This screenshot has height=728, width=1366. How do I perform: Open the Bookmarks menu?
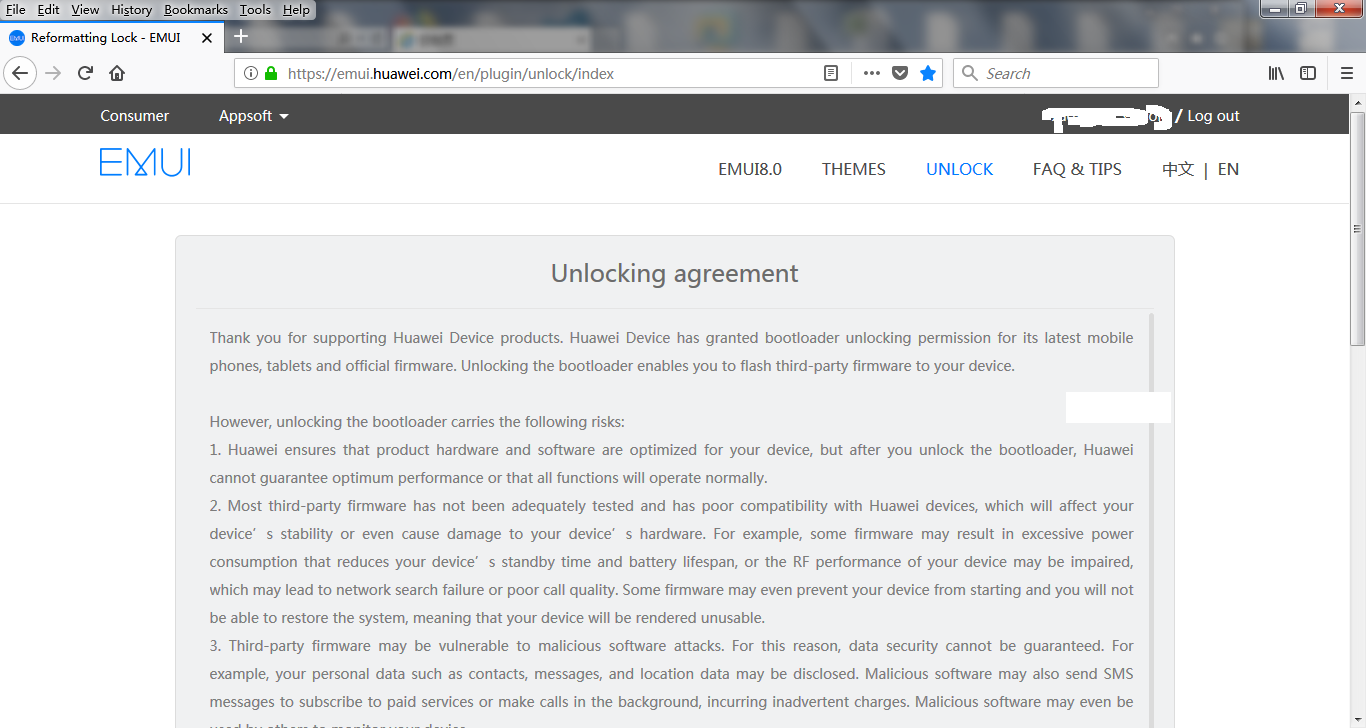pos(196,9)
